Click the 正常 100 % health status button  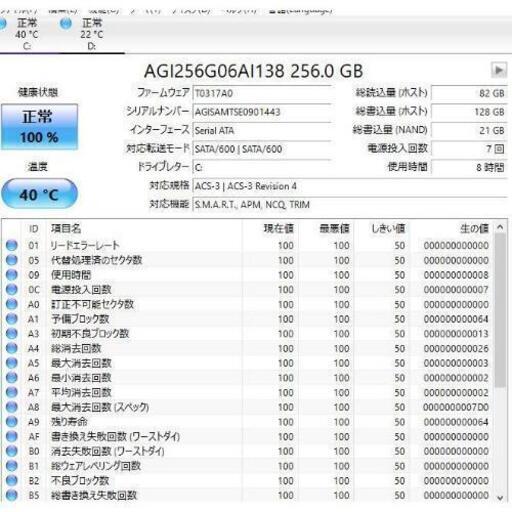point(39,127)
